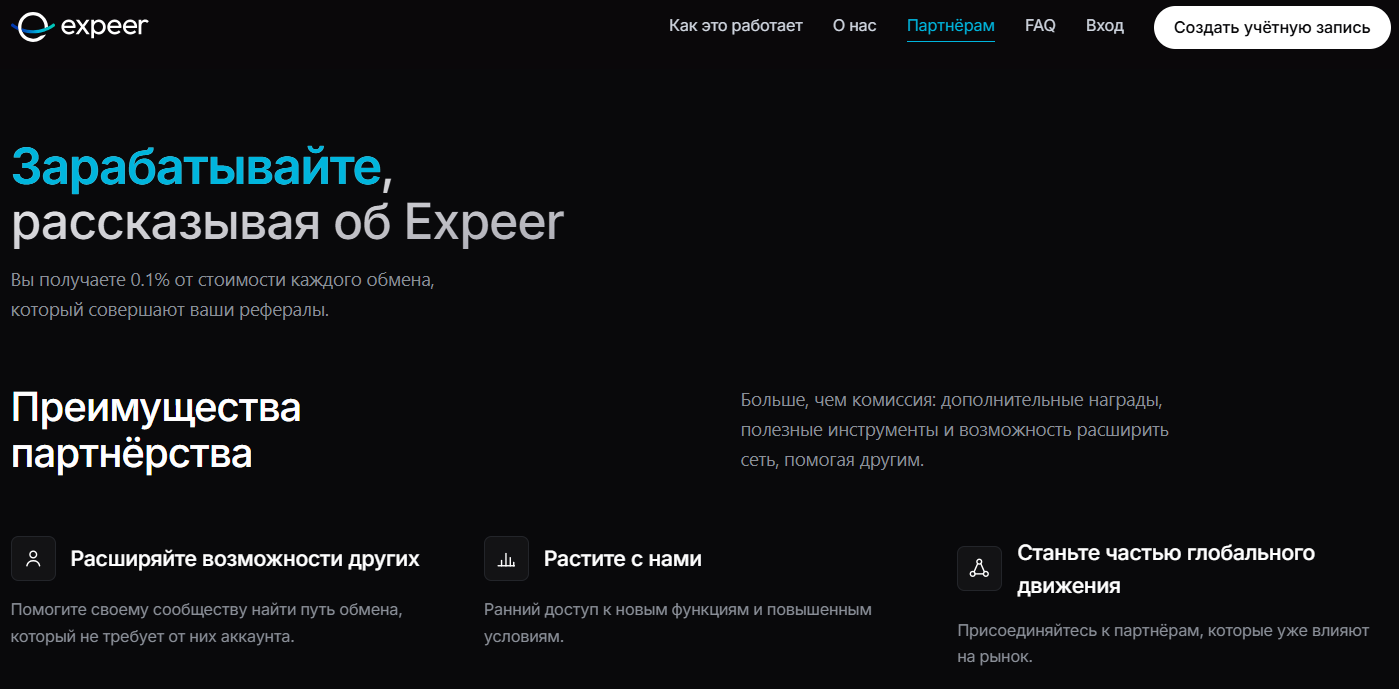Click text который совершают ваши рефералы

170,310
